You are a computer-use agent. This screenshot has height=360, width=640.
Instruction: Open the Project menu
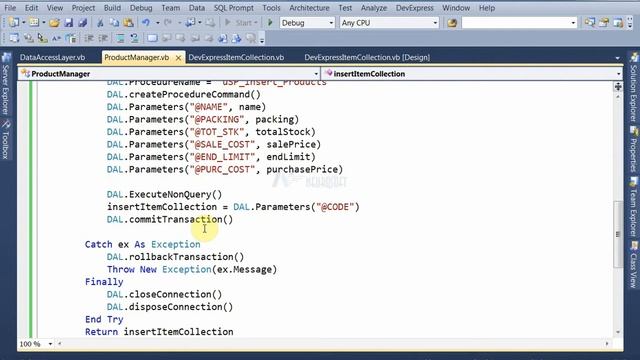(83, 8)
